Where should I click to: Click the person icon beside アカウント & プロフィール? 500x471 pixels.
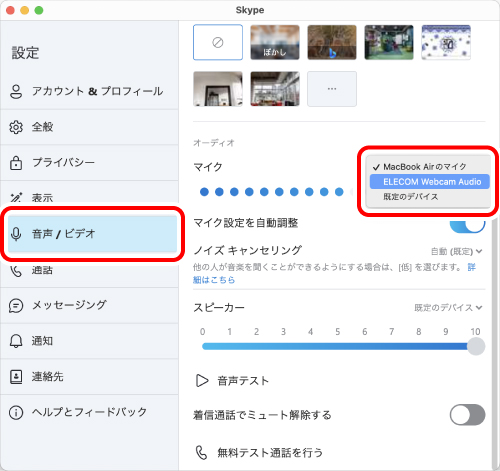[16, 91]
